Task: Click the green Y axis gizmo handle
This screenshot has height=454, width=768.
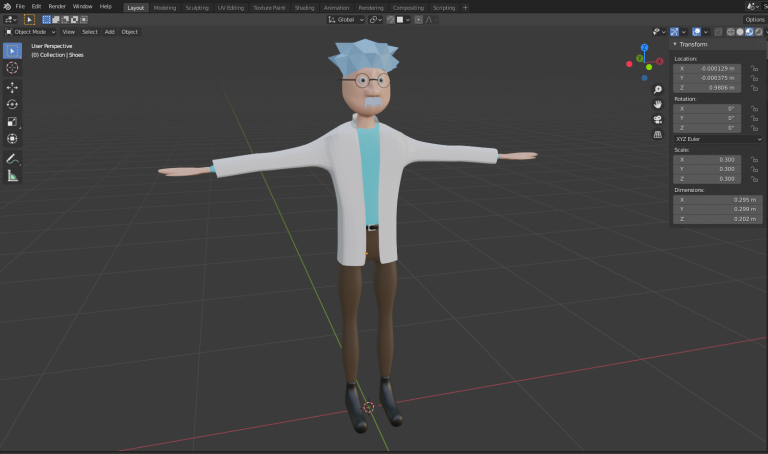Action: coord(640,58)
